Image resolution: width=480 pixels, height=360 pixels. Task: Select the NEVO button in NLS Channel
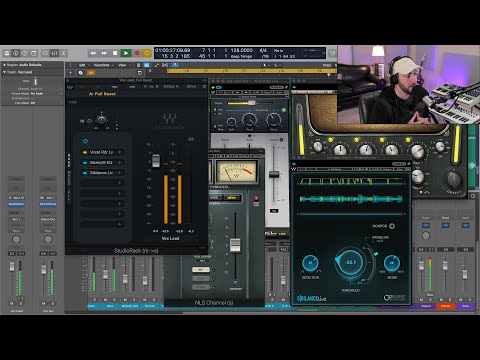[x=232, y=198]
